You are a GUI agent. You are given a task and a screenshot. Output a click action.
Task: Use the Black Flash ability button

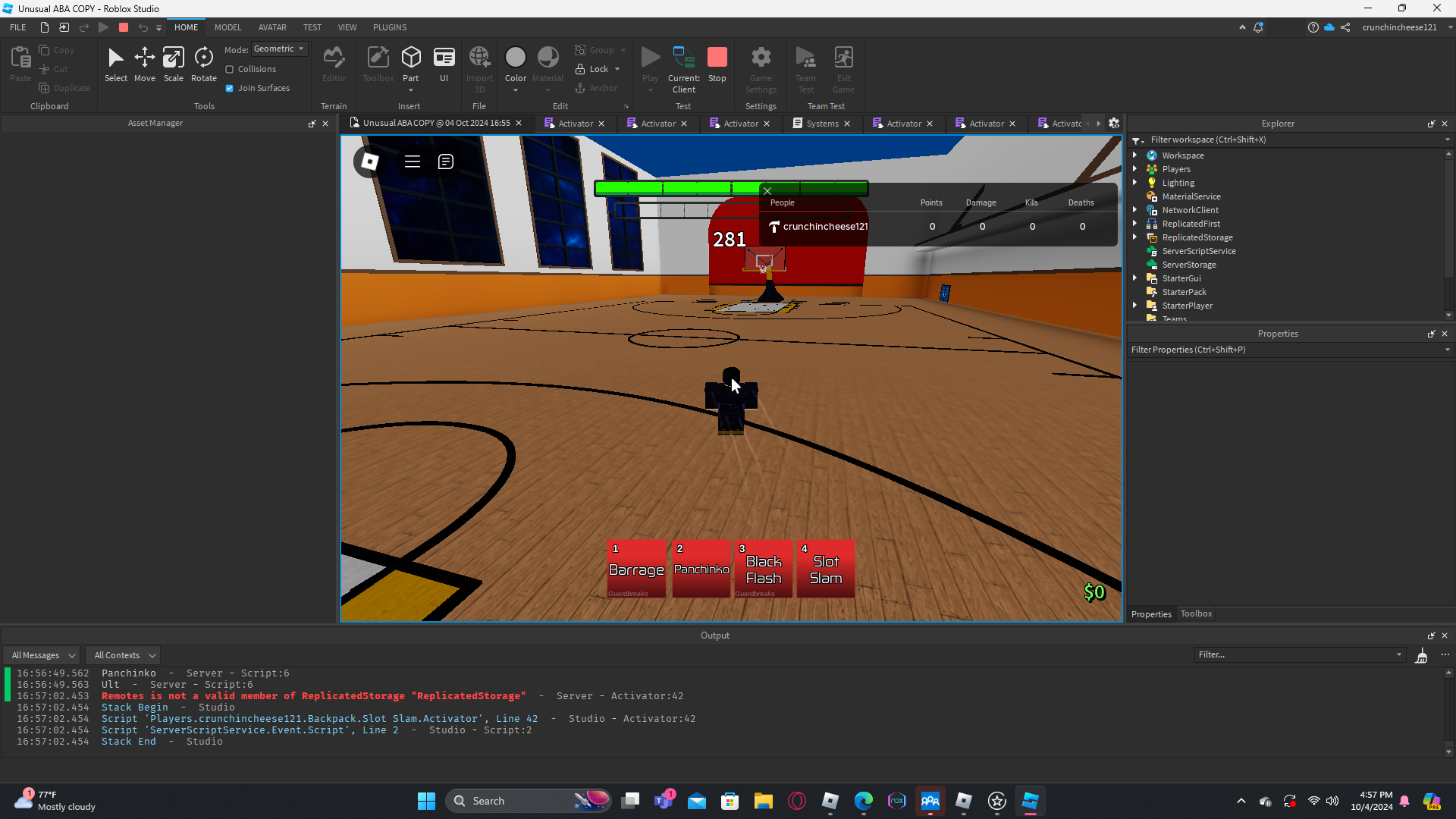point(764,569)
